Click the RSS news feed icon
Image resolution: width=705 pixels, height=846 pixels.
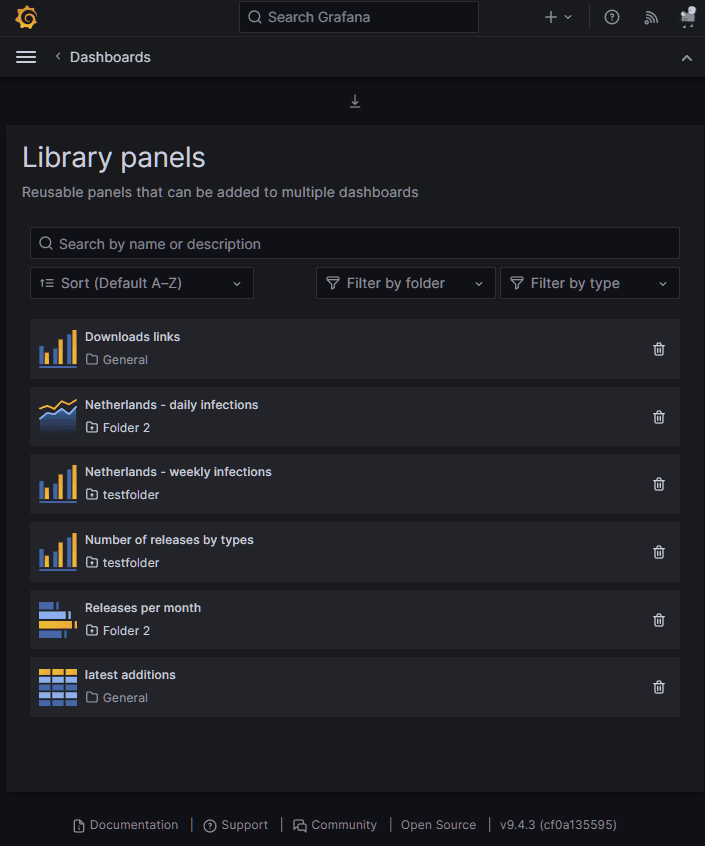pyautogui.click(x=650, y=17)
